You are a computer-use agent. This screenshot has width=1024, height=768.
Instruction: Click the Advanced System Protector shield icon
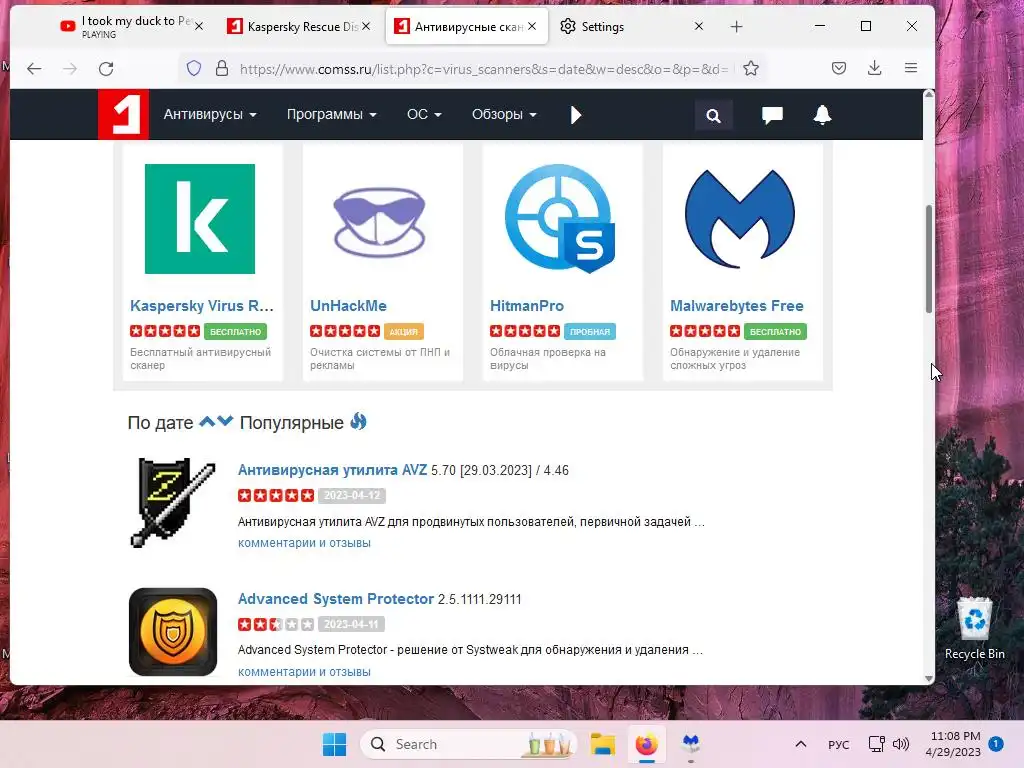172,632
